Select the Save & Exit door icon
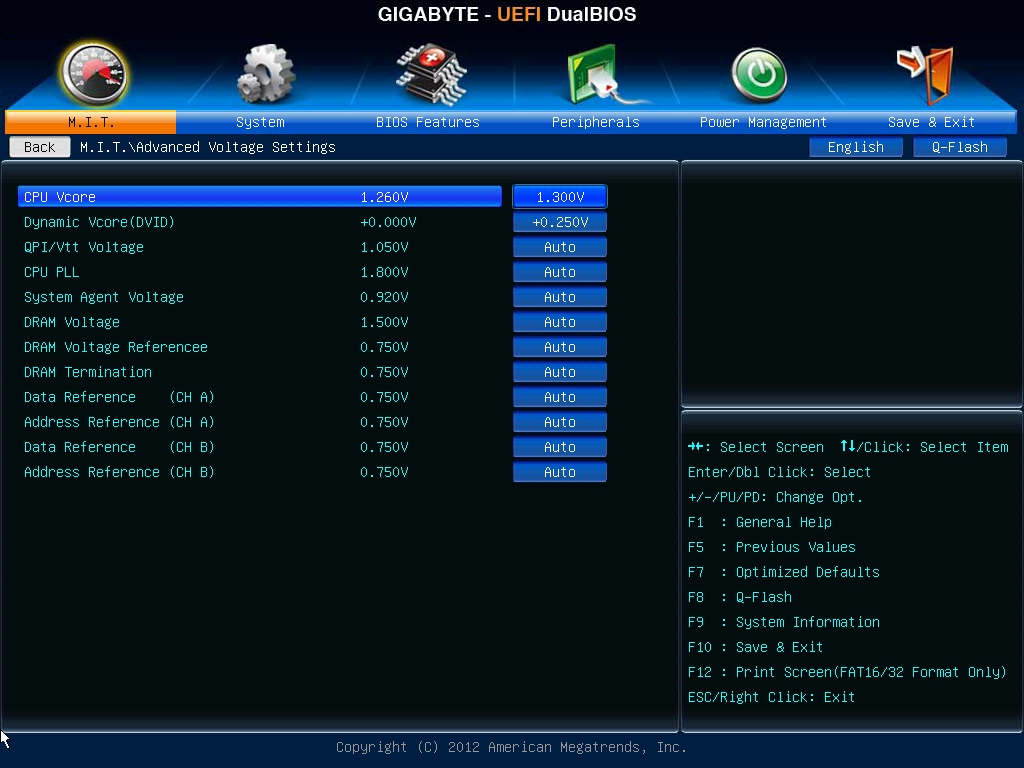Screen dimensions: 1024x768 pos(926,74)
